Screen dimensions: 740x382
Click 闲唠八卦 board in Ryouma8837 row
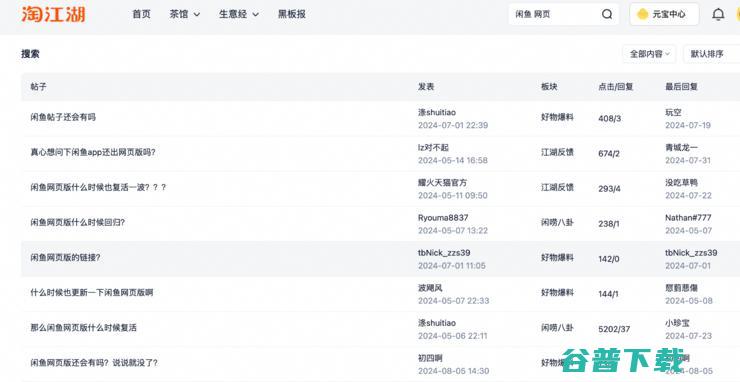click(x=557, y=222)
